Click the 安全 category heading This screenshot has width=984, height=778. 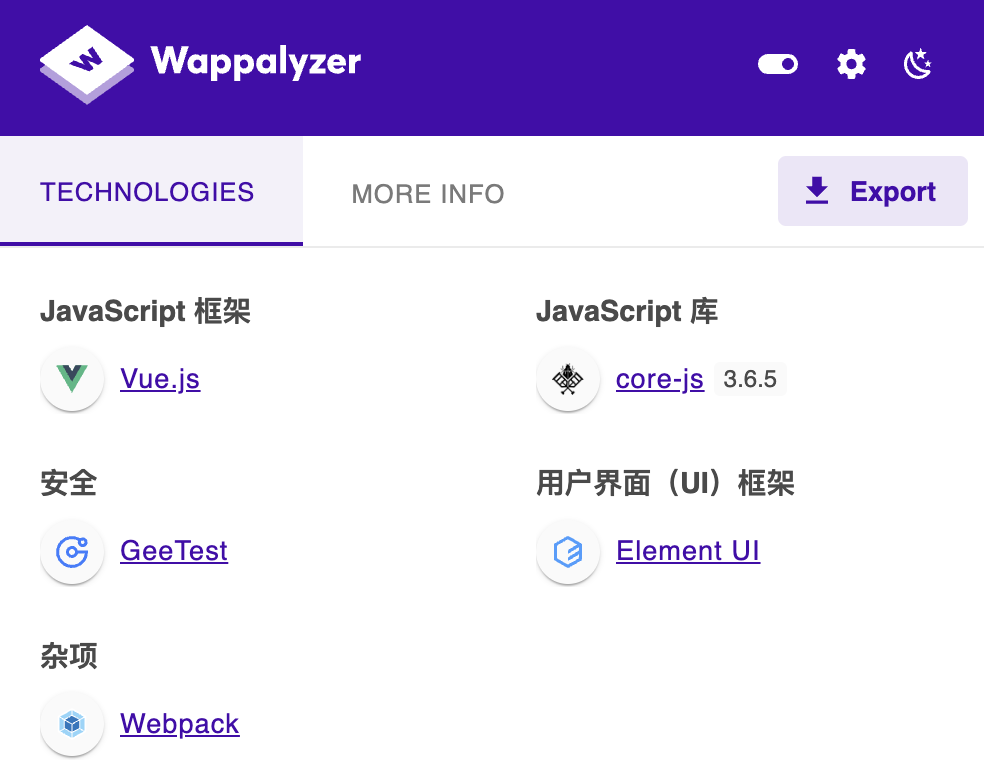click(x=68, y=484)
